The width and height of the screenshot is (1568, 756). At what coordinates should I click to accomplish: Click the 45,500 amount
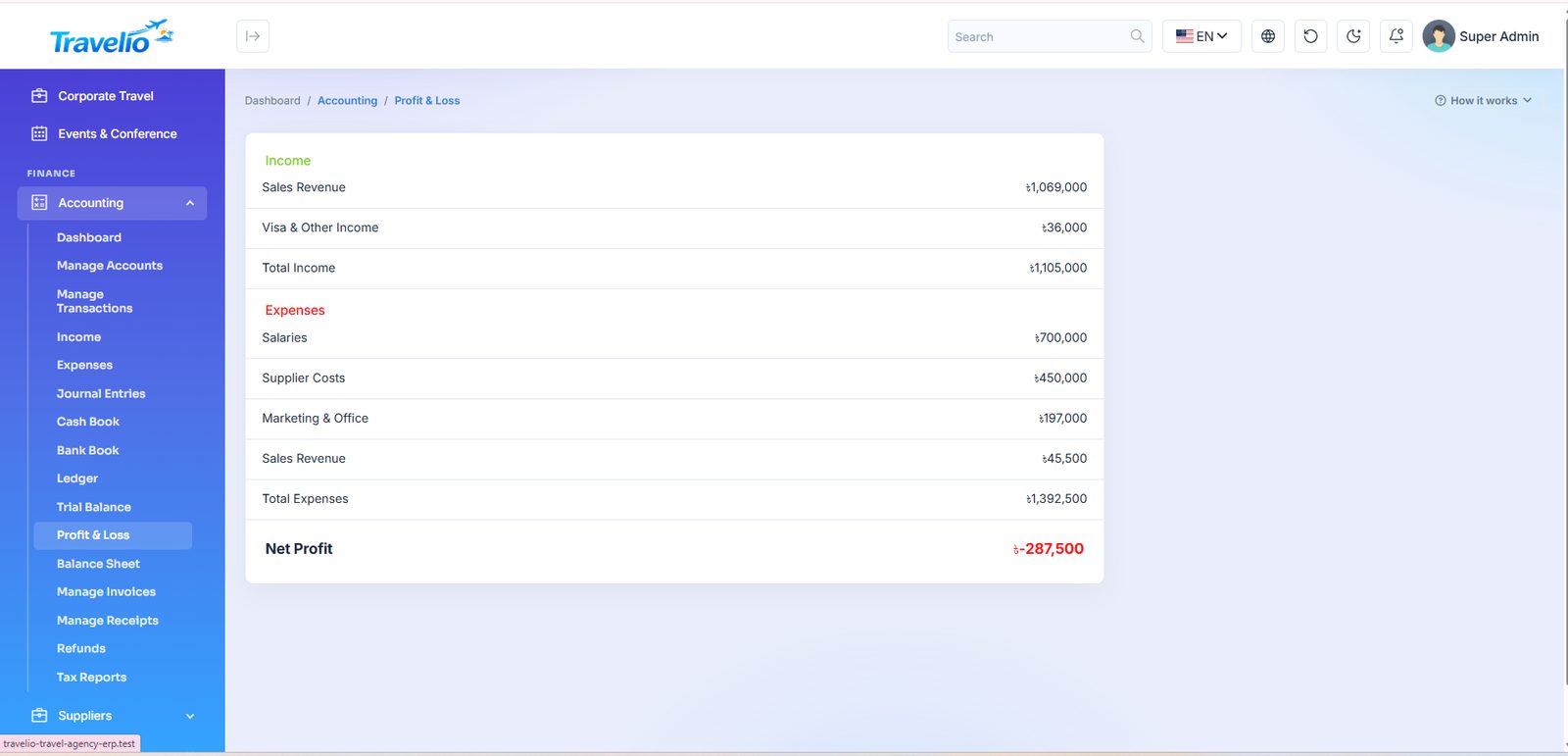[1064, 458]
